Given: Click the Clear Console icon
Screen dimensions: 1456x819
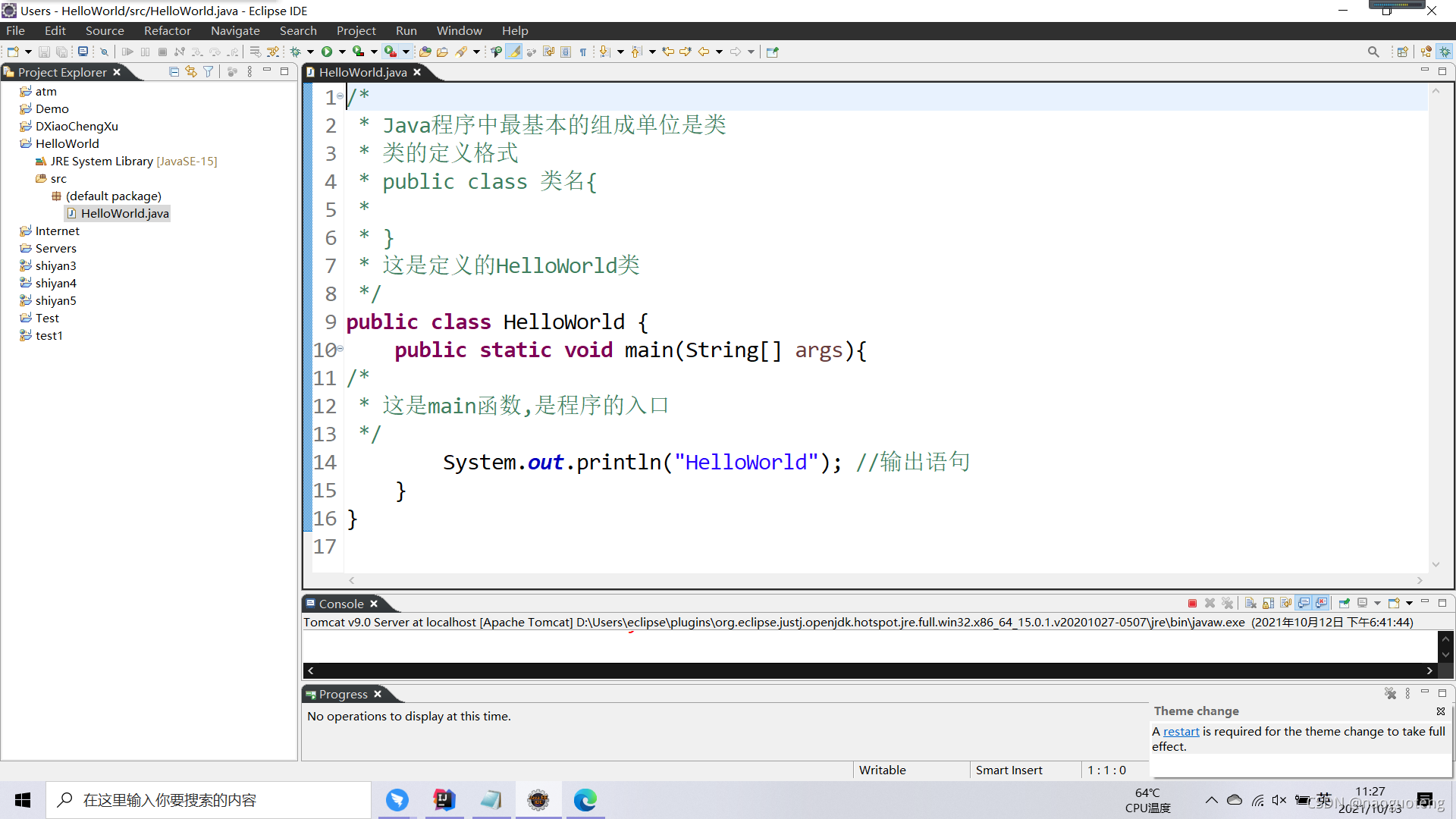Looking at the screenshot, I should pos(1250,604).
